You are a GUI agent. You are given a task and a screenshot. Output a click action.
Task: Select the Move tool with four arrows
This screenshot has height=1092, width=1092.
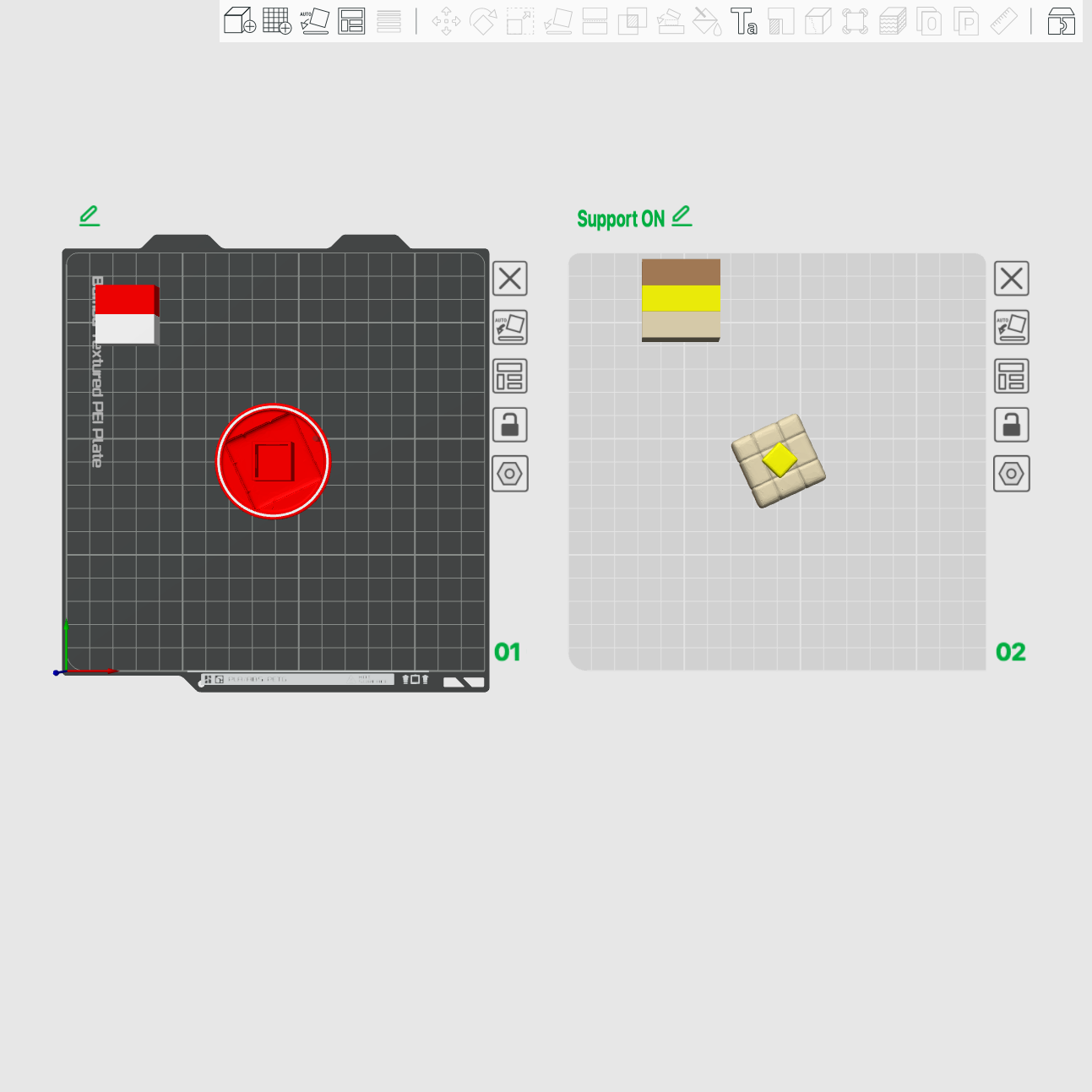446,20
